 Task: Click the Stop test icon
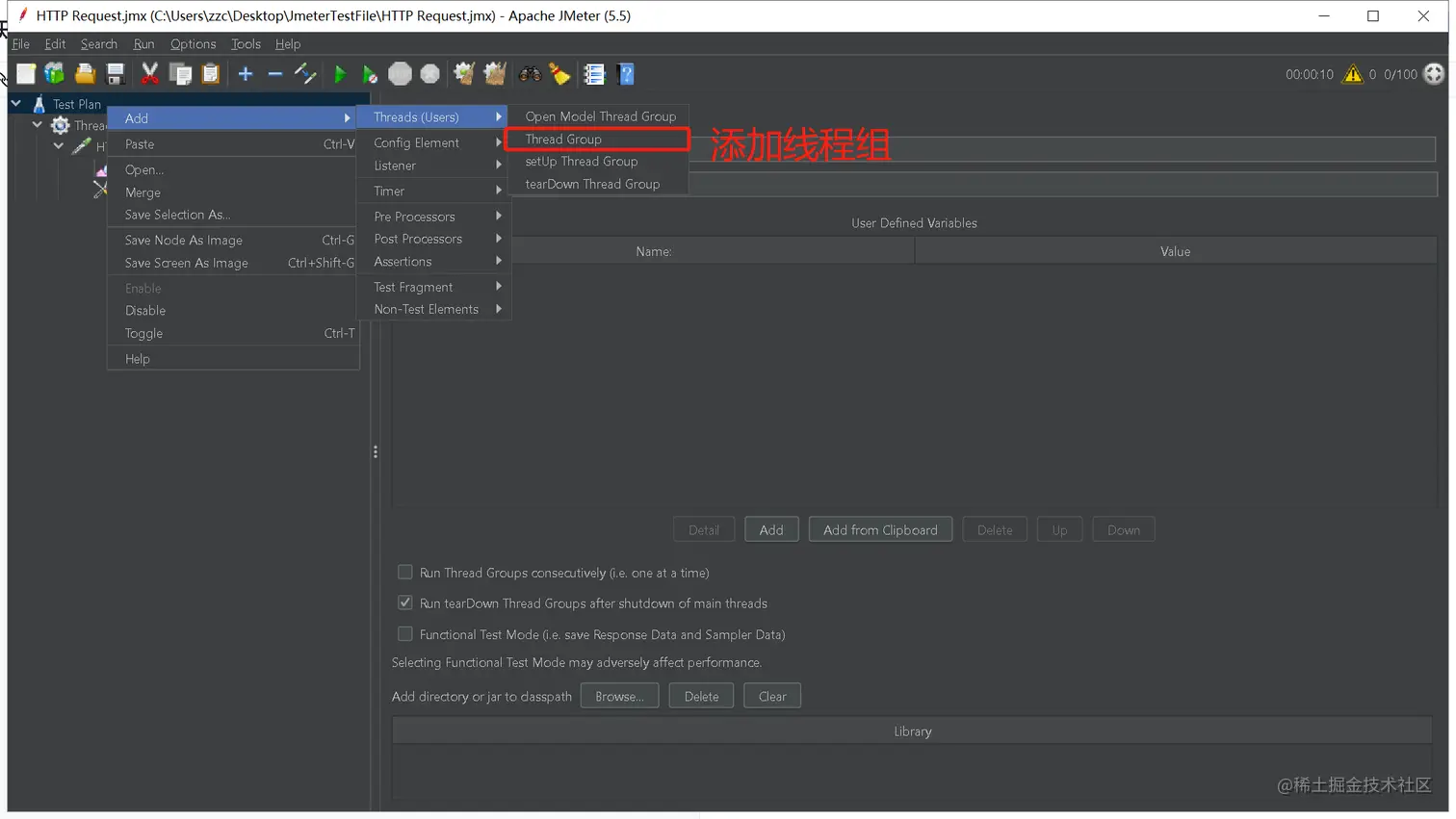pos(400,74)
